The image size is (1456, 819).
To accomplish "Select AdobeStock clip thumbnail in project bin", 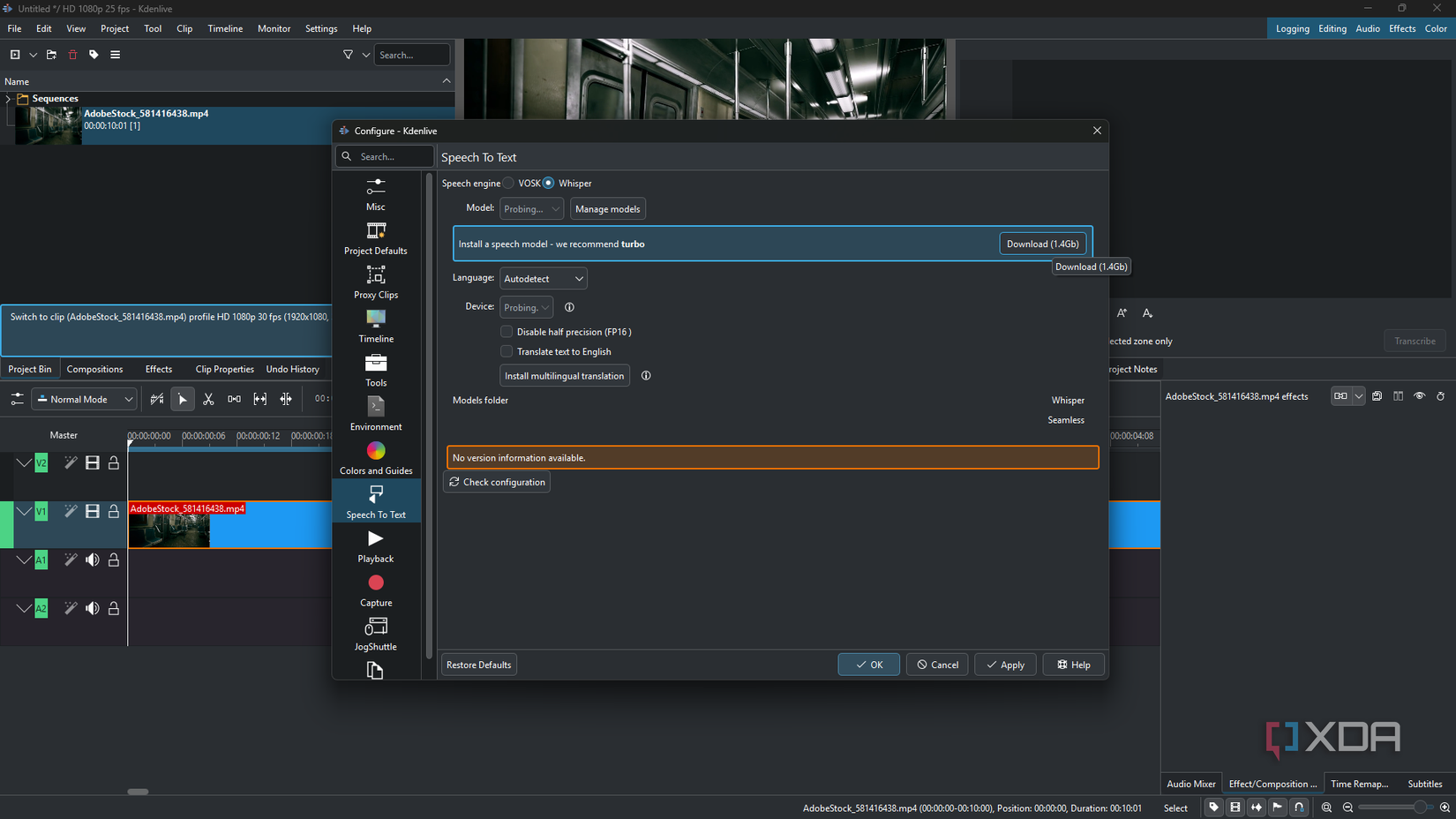I will (x=49, y=125).
